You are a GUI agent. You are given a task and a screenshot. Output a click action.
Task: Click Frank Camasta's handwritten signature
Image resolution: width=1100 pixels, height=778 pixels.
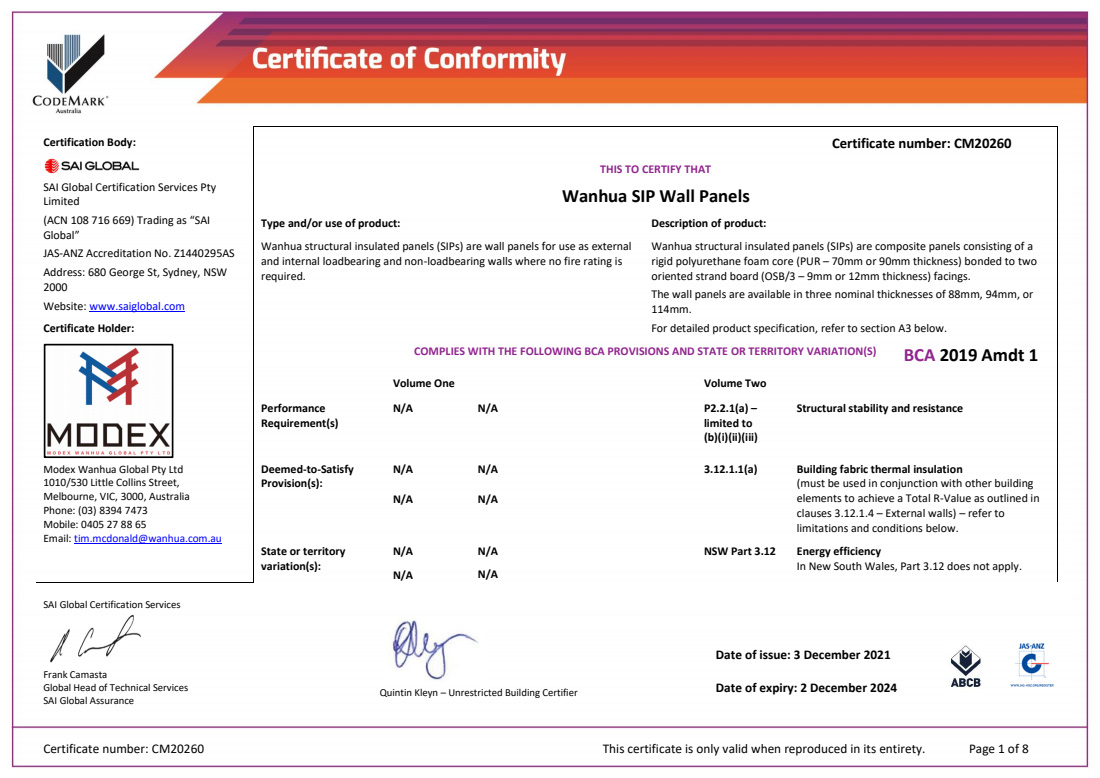pos(94,638)
